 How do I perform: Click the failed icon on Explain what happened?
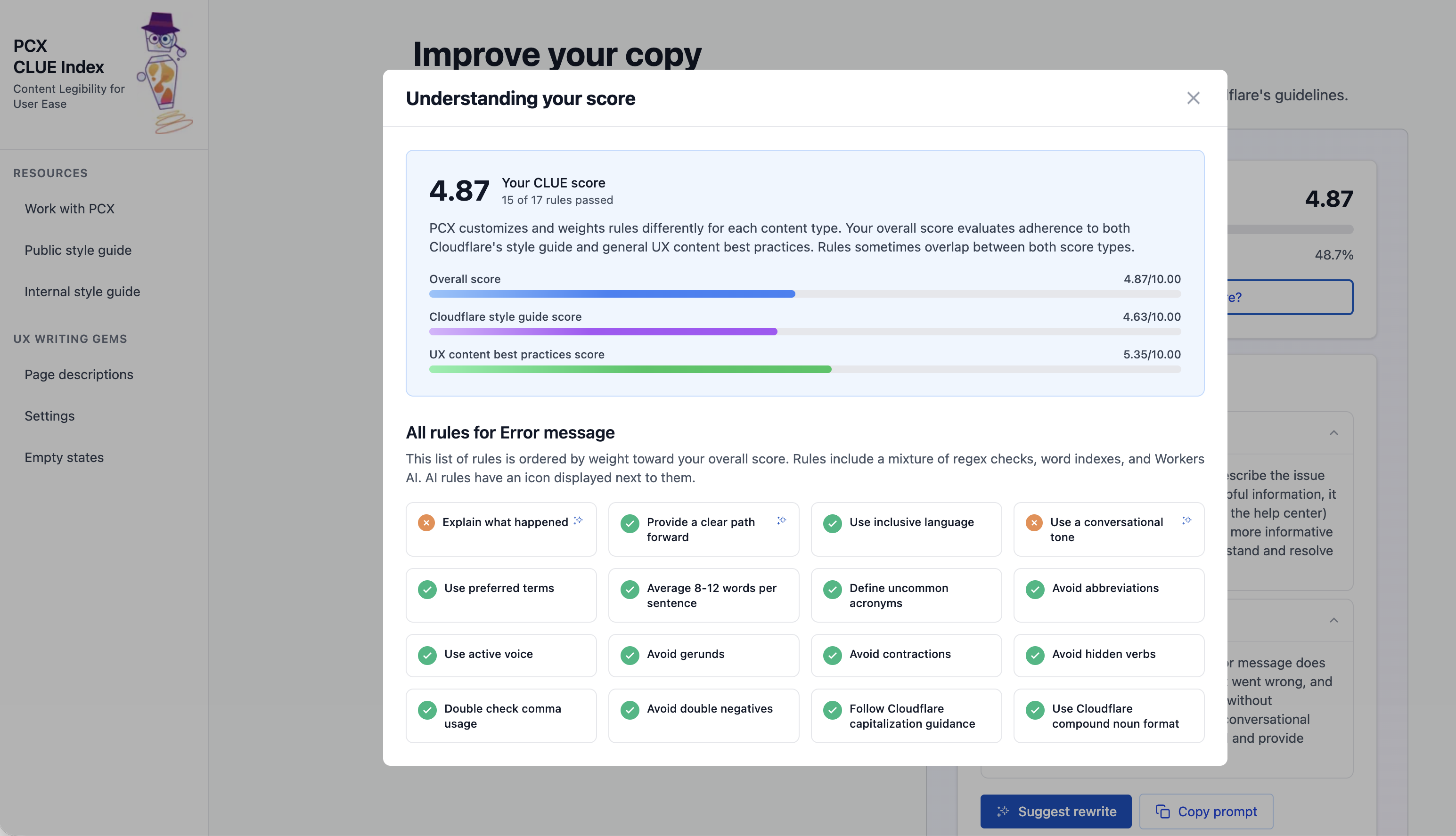[426, 522]
